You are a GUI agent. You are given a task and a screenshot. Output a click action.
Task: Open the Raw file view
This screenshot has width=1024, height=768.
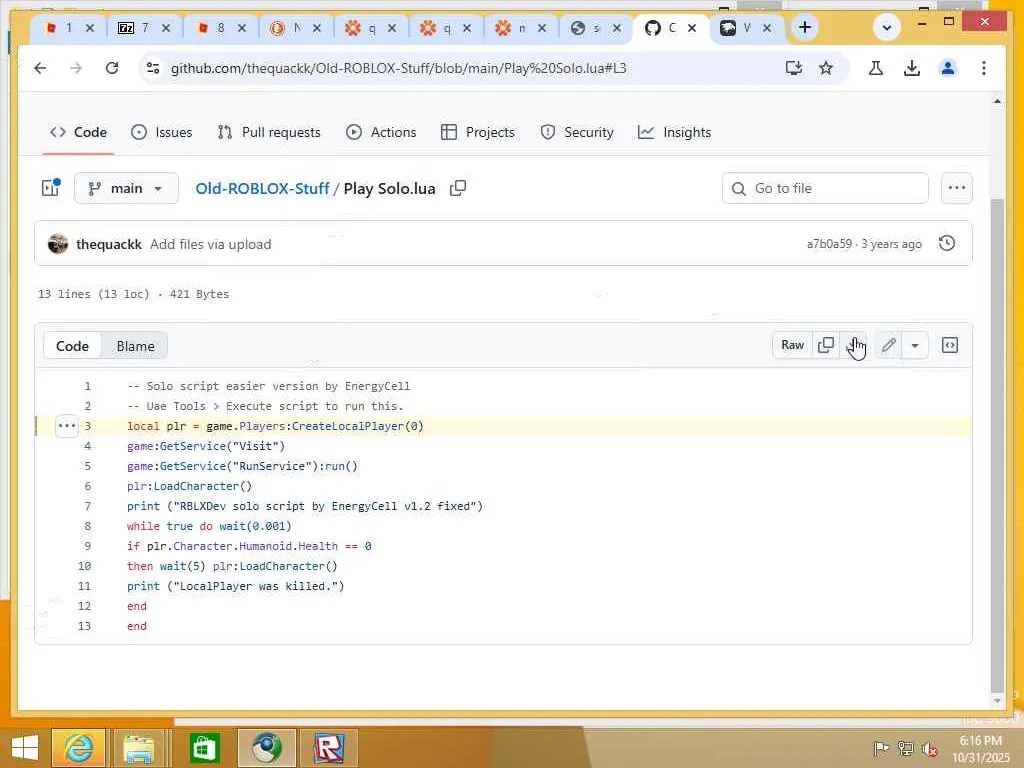[792, 345]
